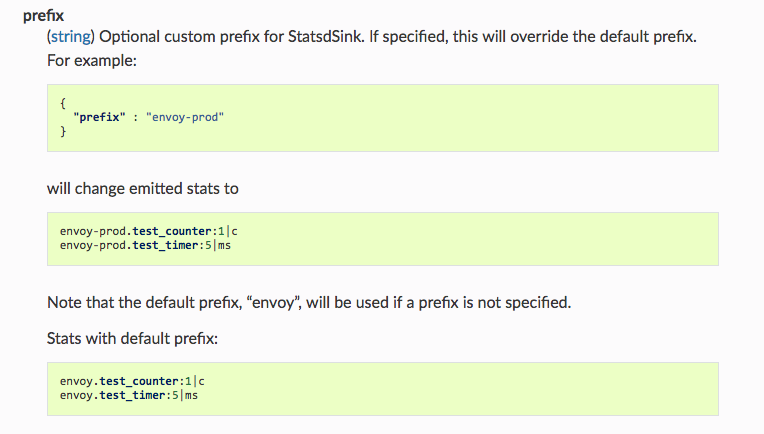764x434 pixels.
Task: Click 'Stats with default prefix:' text
Action: pyautogui.click(x=132, y=338)
